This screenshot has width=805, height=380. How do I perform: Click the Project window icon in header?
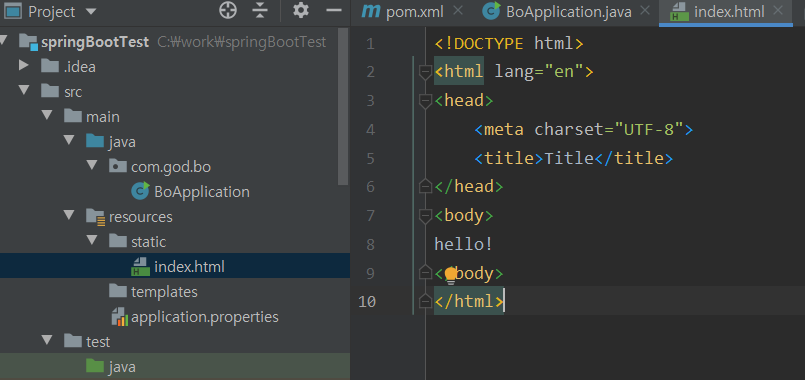[x=12, y=11]
